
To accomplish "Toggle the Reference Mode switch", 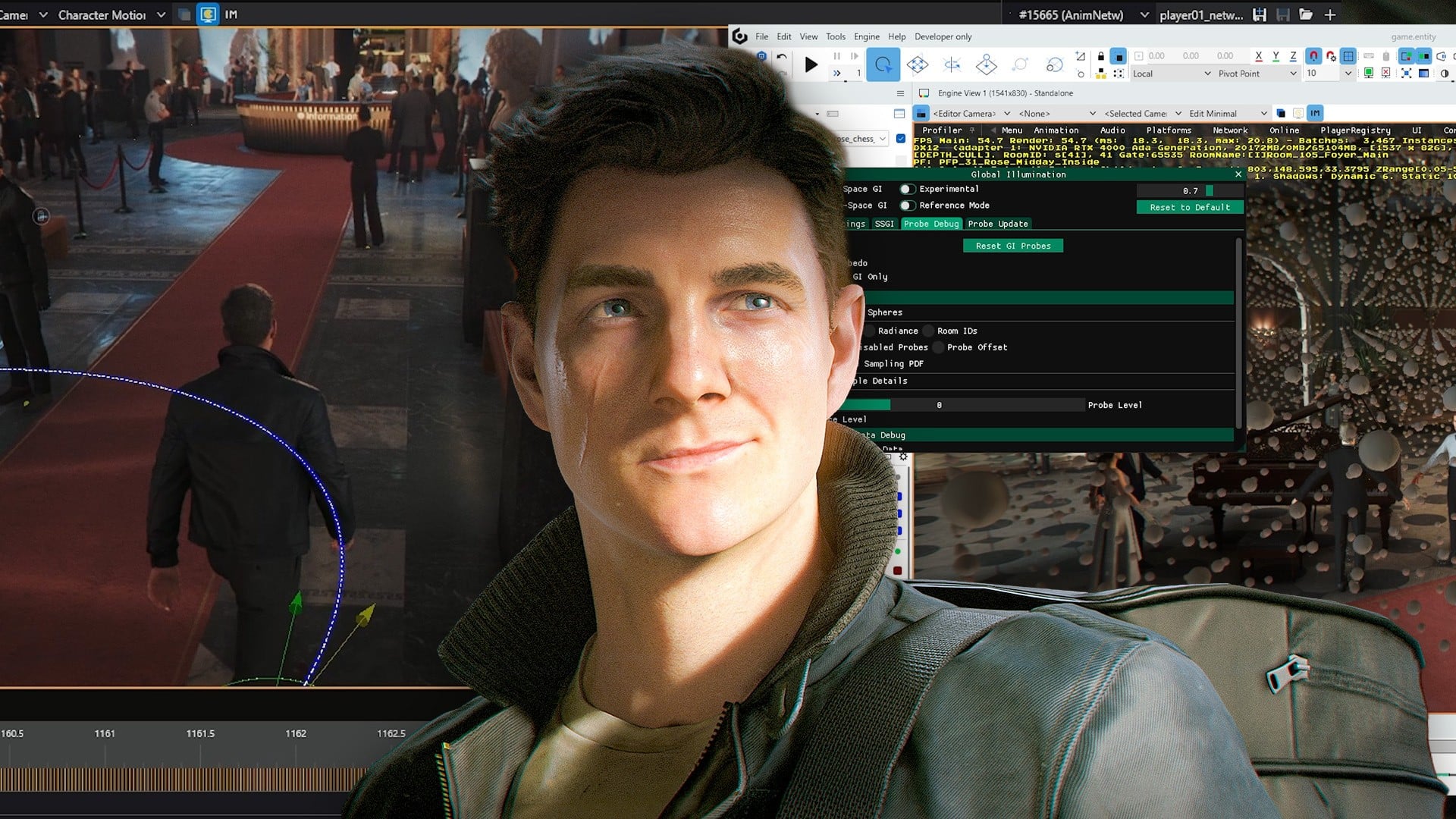I will click(906, 206).
